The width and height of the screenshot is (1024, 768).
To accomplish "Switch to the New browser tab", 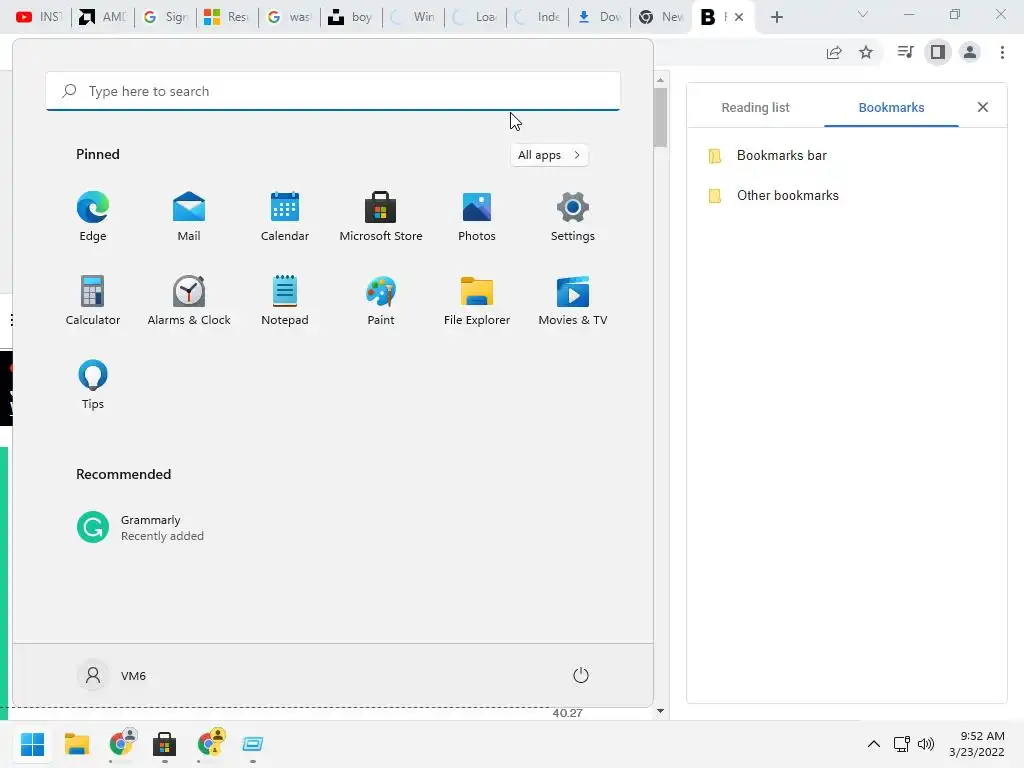I will [661, 17].
